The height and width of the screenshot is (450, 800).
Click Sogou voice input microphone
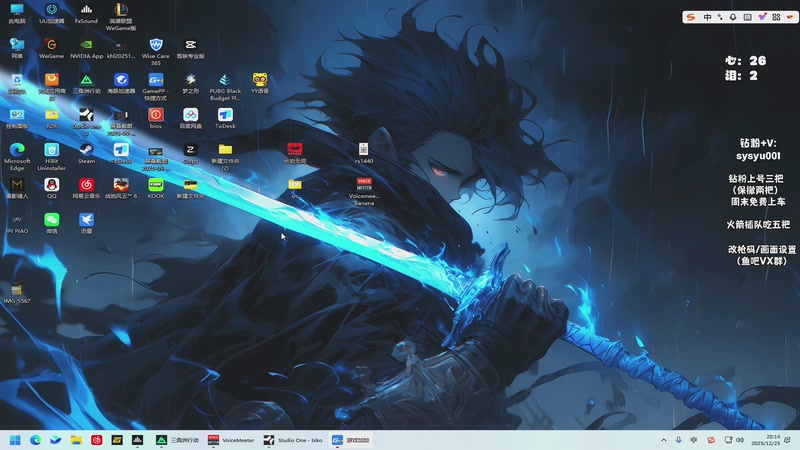[x=733, y=17]
